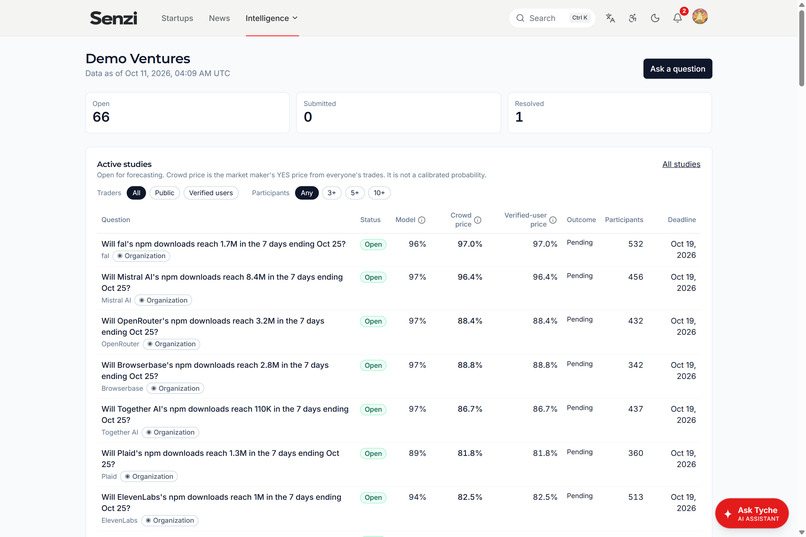Open the fal npm downloads 1.7M question

(x=224, y=244)
